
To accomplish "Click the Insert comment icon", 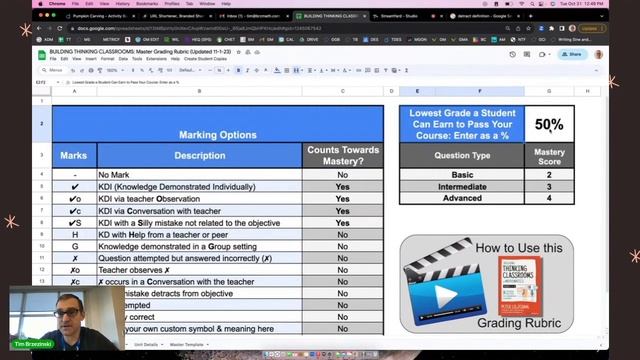I will coord(367,70).
